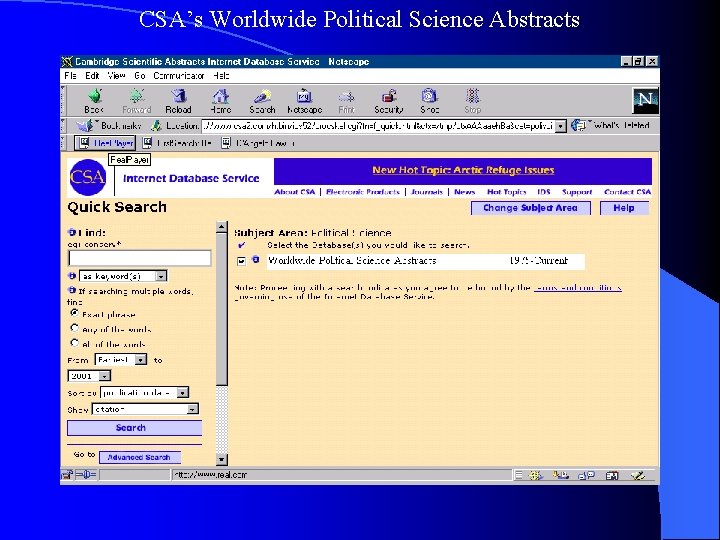Open the Contact CSA link
The width and height of the screenshot is (720, 540).
pyautogui.click(x=628, y=192)
